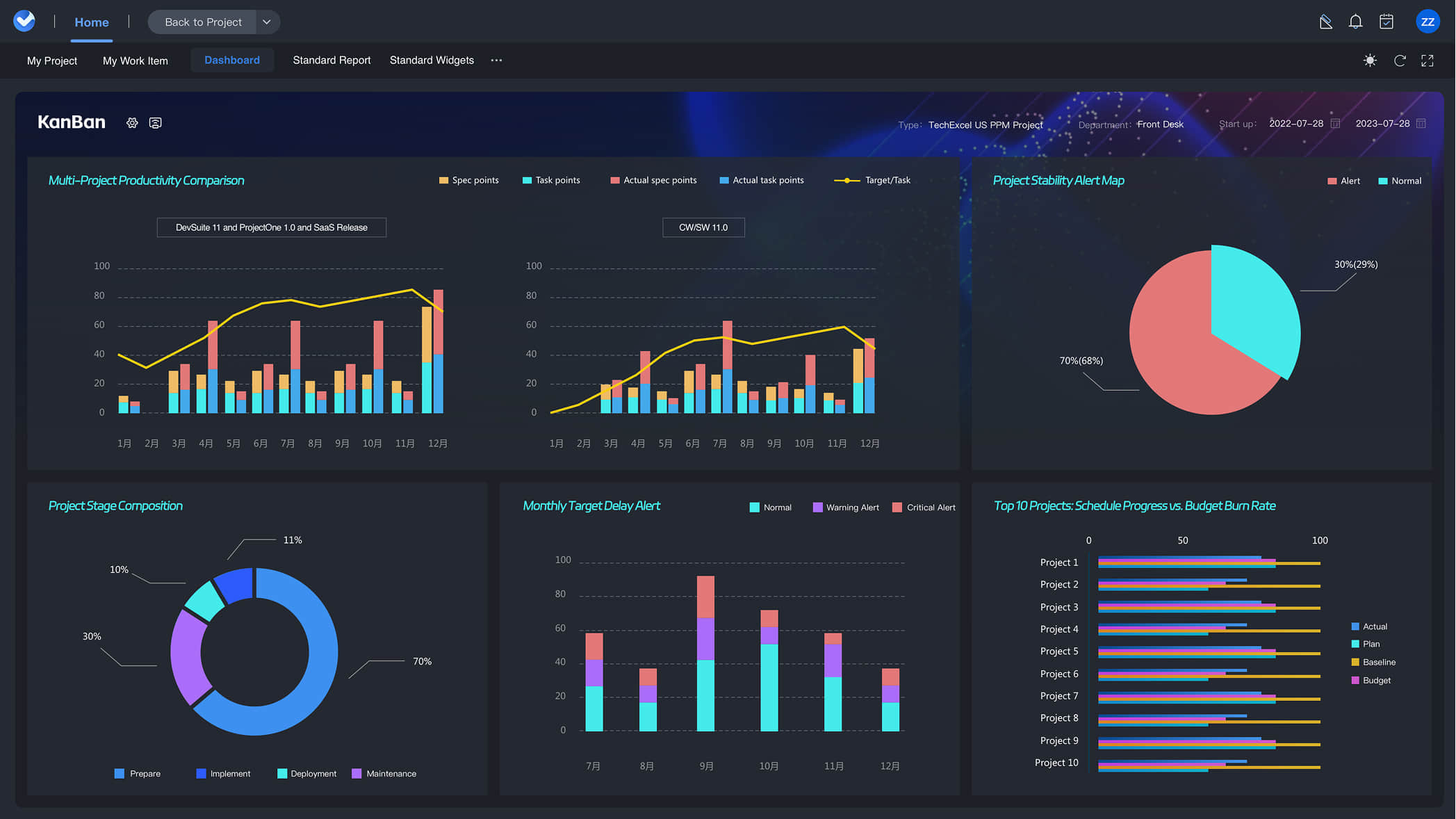
Task: Switch to the Standard Report tab
Action: pos(332,60)
